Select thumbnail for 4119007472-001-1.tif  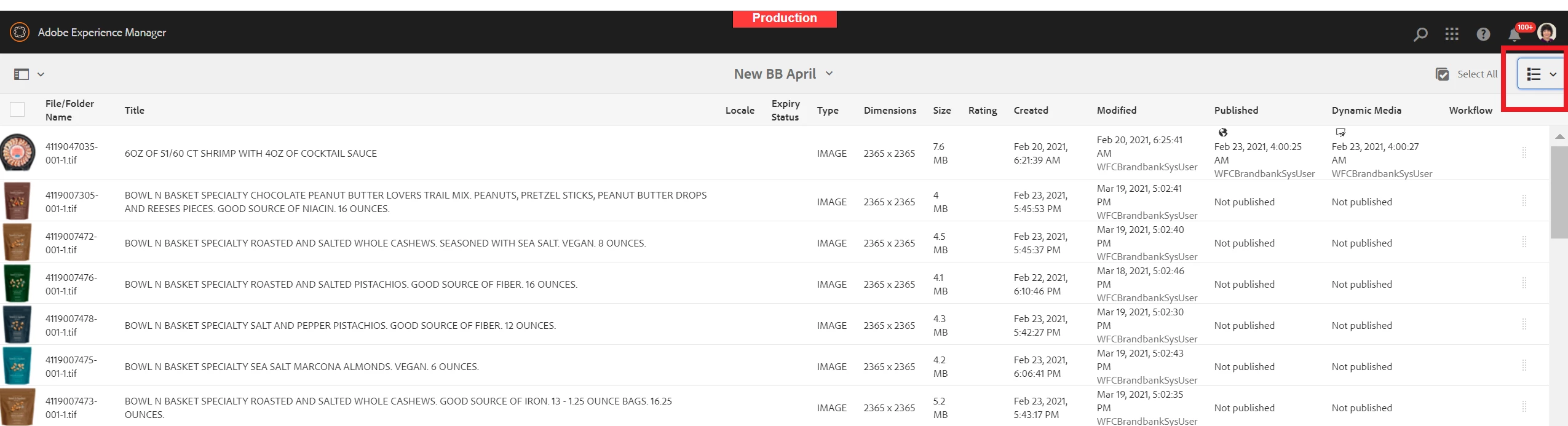click(17, 242)
